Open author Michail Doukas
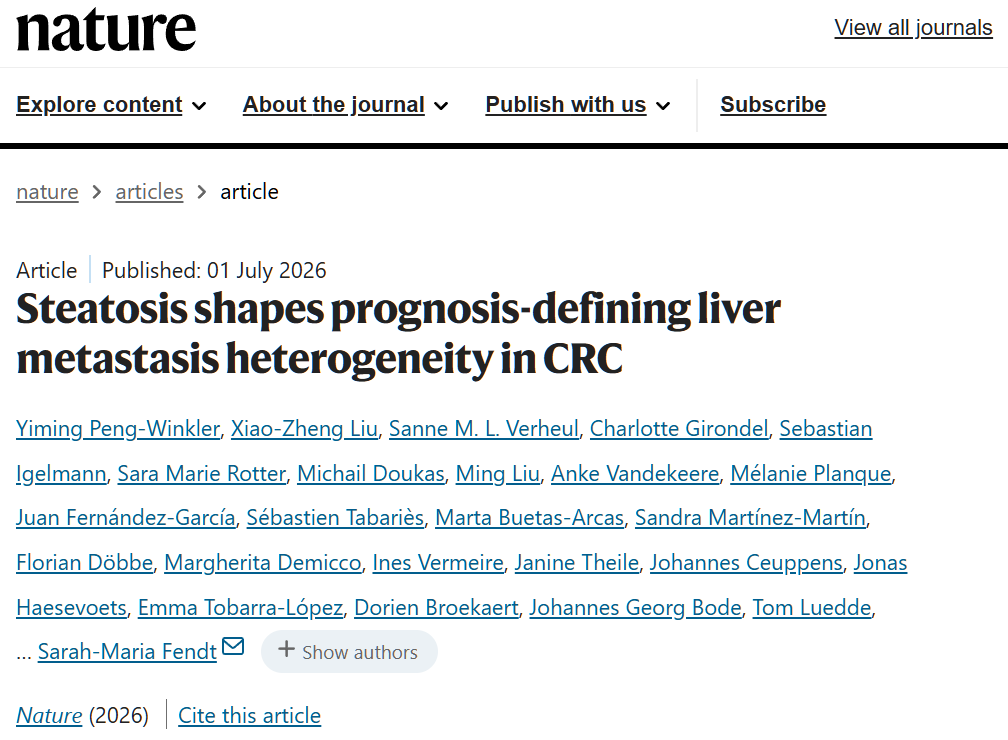The image size is (1008, 740). [370, 474]
